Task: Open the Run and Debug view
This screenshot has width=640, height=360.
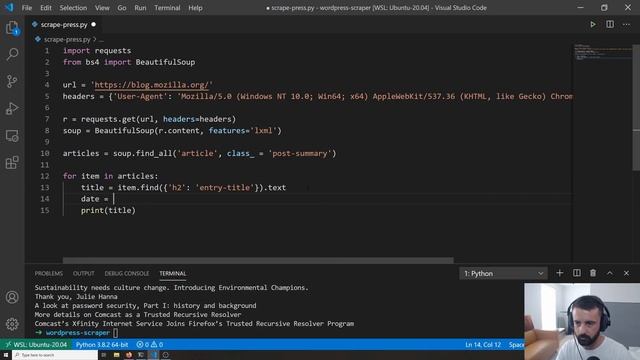Action: (x=12, y=108)
